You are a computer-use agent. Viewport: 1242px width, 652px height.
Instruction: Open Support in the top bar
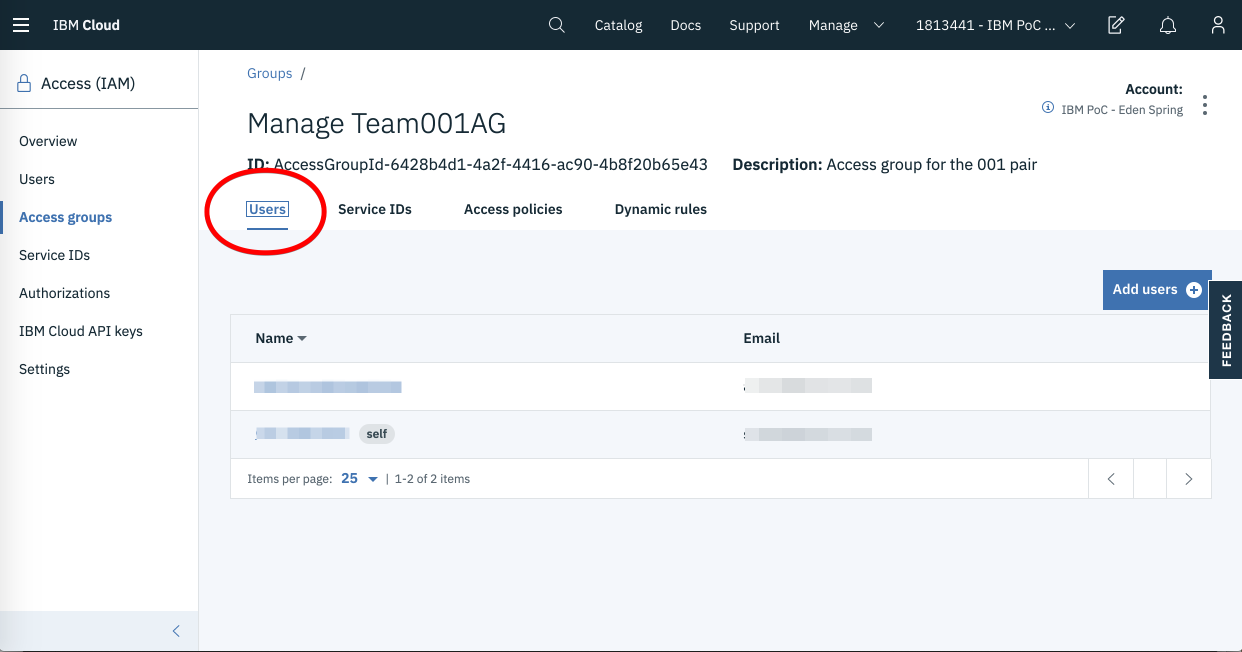click(x=754, y=25)
